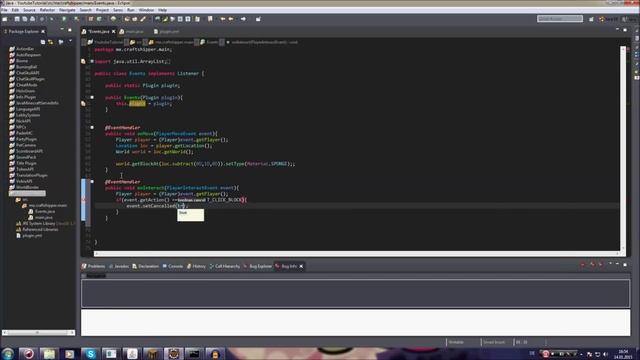Toggle Link with Editor in Package Explorer
Viewport: 640px width, 360px height.
click(x=51, y=42)
